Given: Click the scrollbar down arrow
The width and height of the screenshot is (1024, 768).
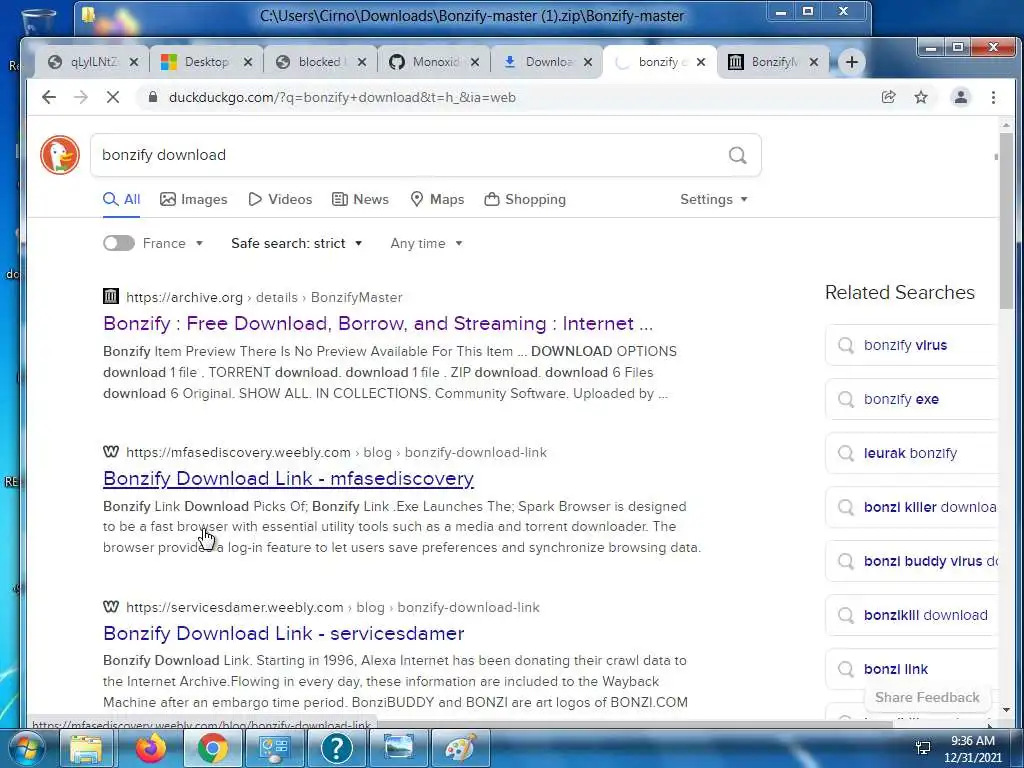Looking at the screenshot, I should coord(1006,710).
